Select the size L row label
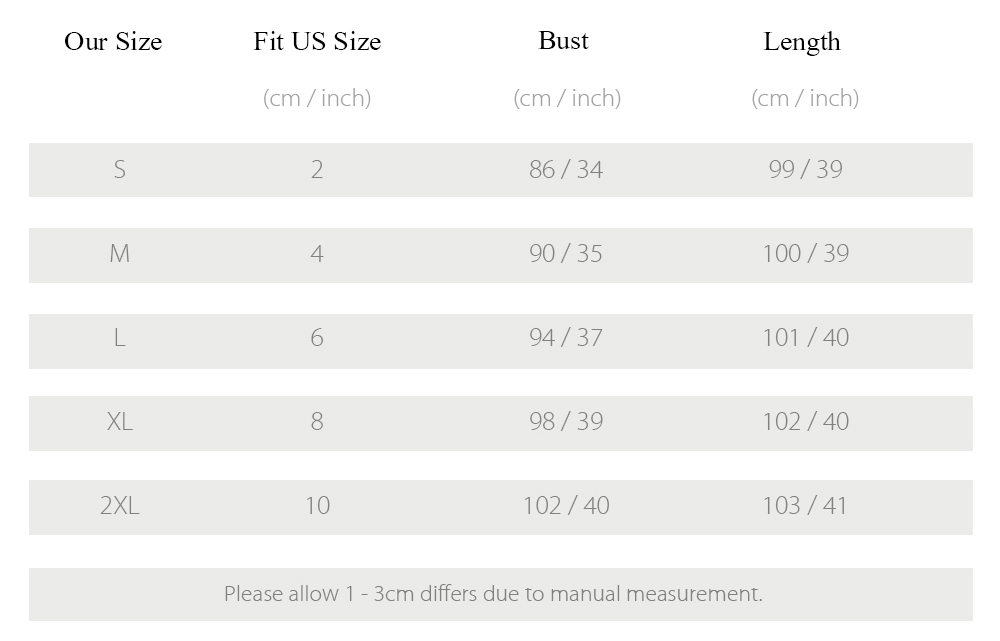Viewport: 1000px width, 641px height. point(119,337)
